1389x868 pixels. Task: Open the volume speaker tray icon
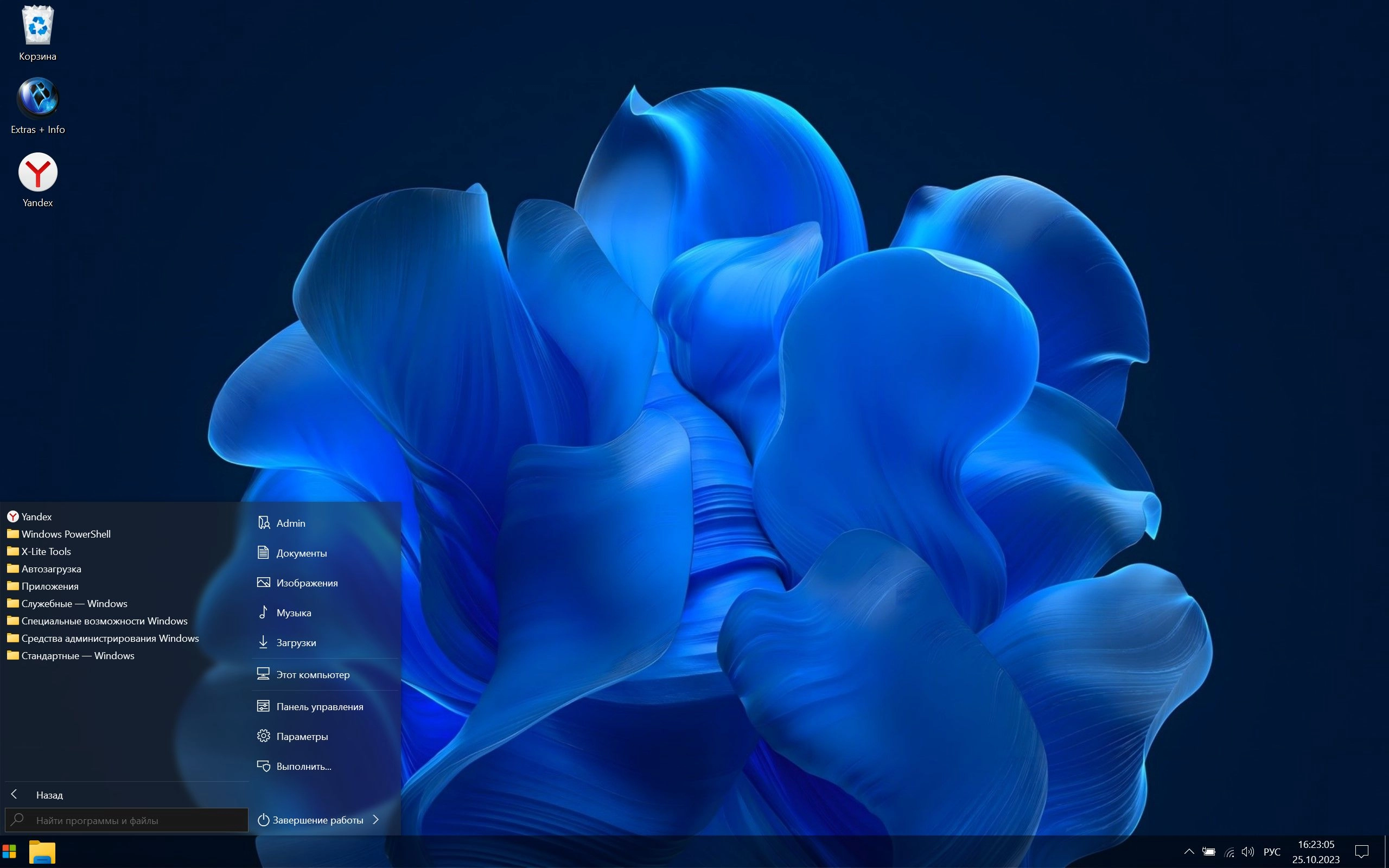point(1248,852)
